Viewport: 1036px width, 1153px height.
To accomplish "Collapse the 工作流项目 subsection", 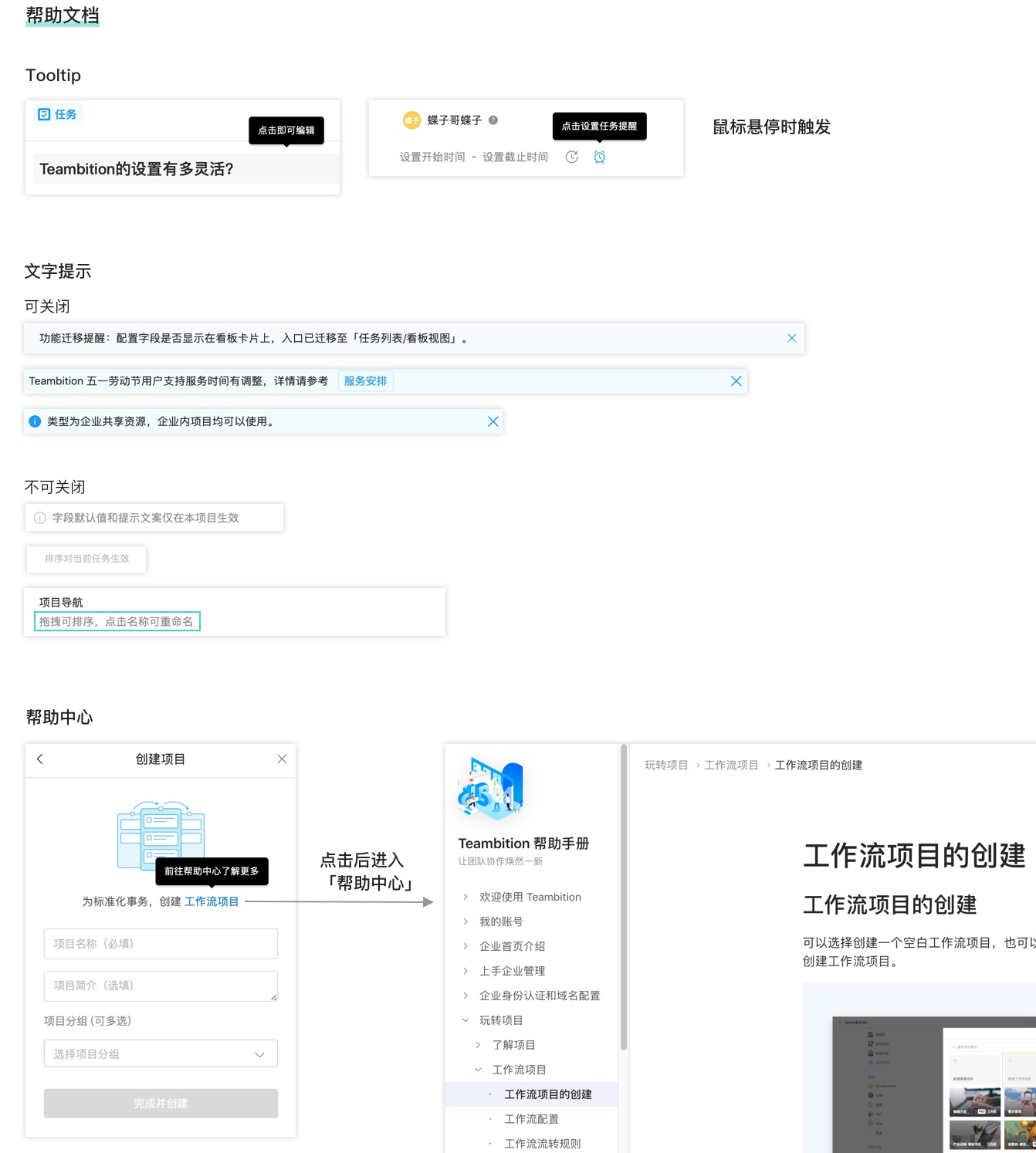I will click(478, 1070).
